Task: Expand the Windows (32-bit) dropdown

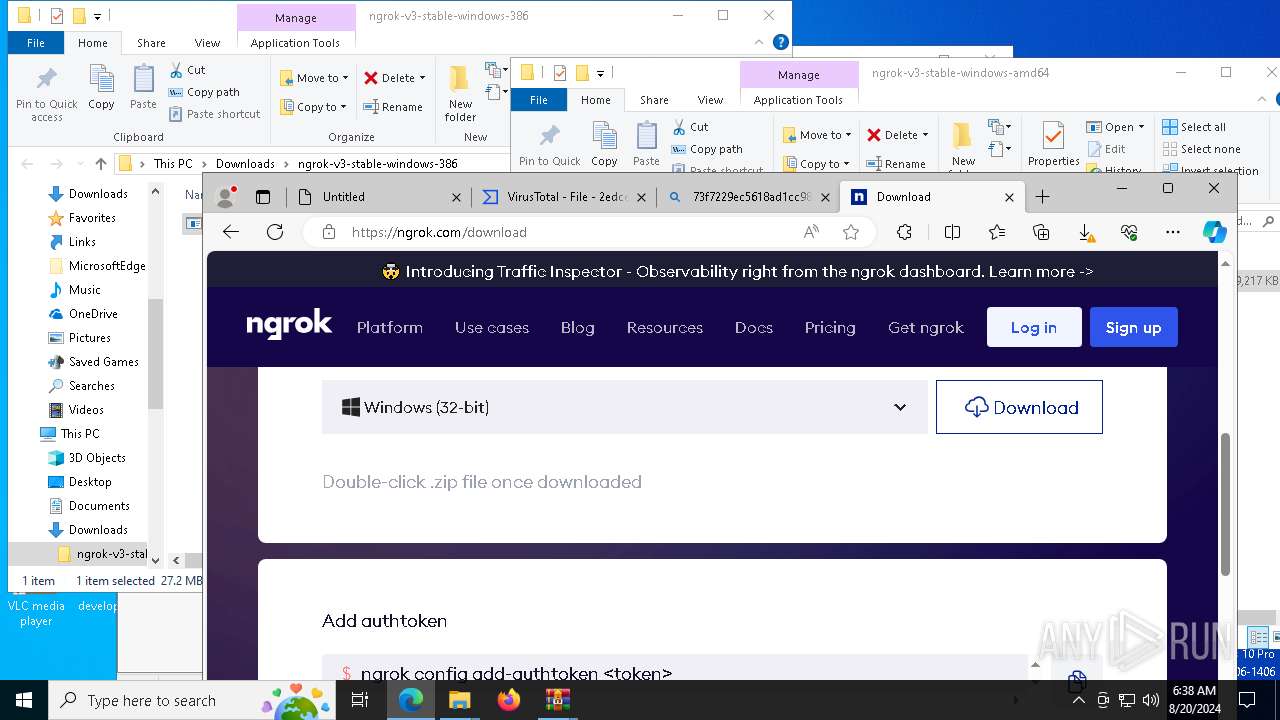Action: click(625, 407)
